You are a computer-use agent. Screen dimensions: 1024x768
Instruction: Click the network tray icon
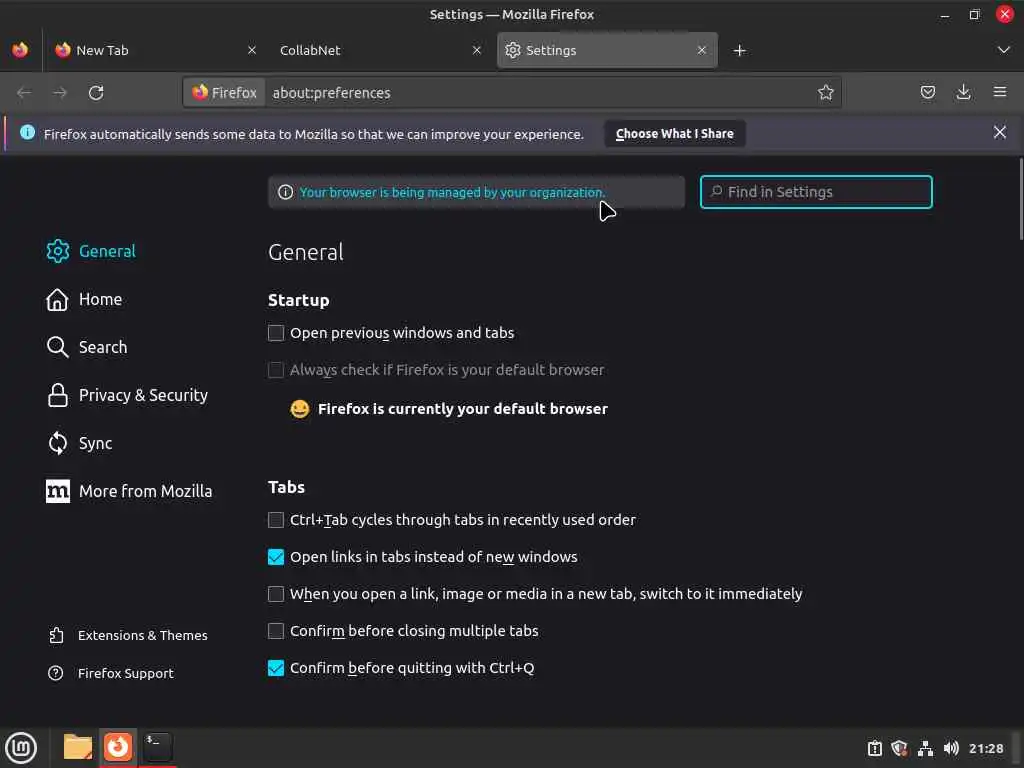click(x=925, y=748)
